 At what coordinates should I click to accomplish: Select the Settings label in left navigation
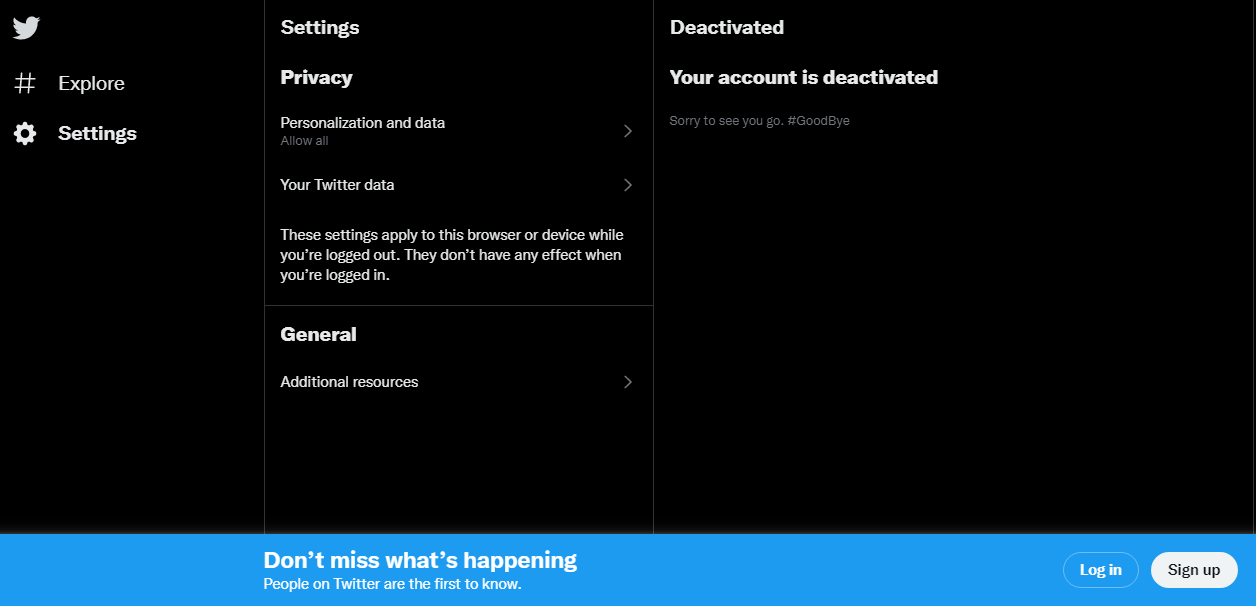97,133
